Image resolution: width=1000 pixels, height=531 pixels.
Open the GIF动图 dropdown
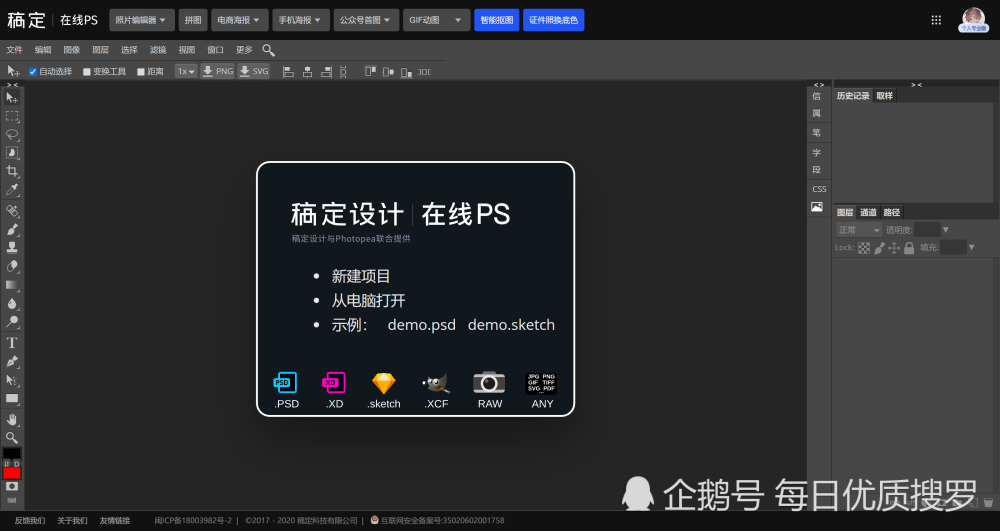click(x=436, y=20)
